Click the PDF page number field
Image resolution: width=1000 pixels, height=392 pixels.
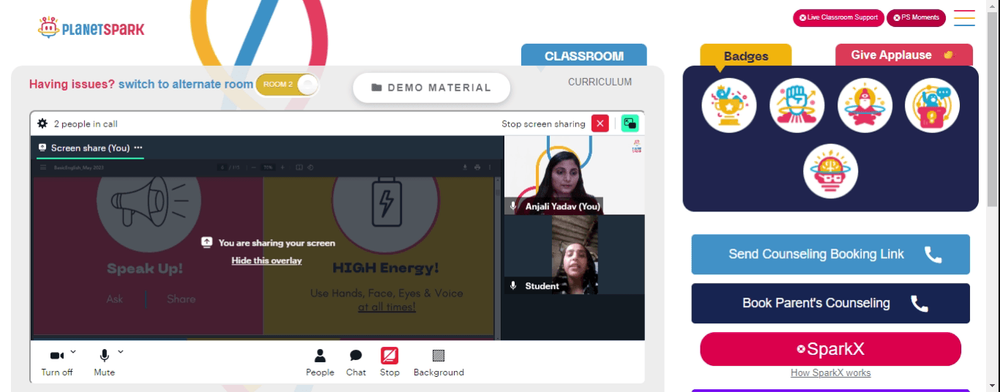223,168
